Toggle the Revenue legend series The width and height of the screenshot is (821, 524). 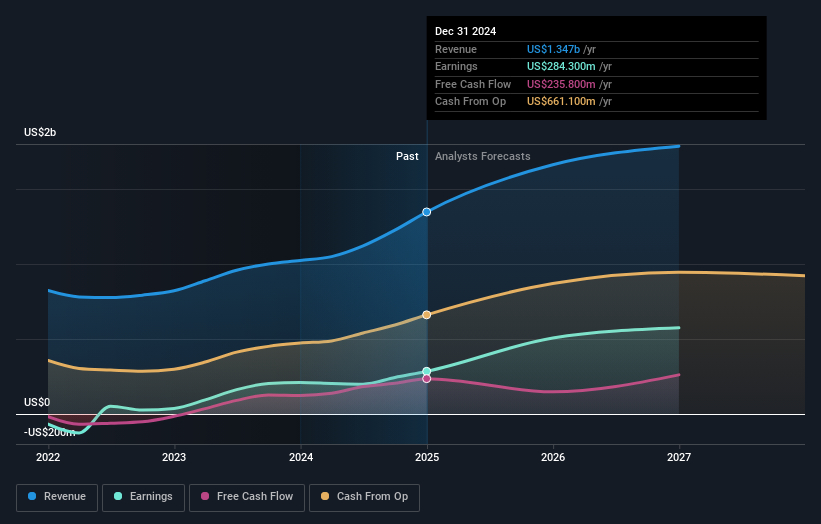coord(57,497)
